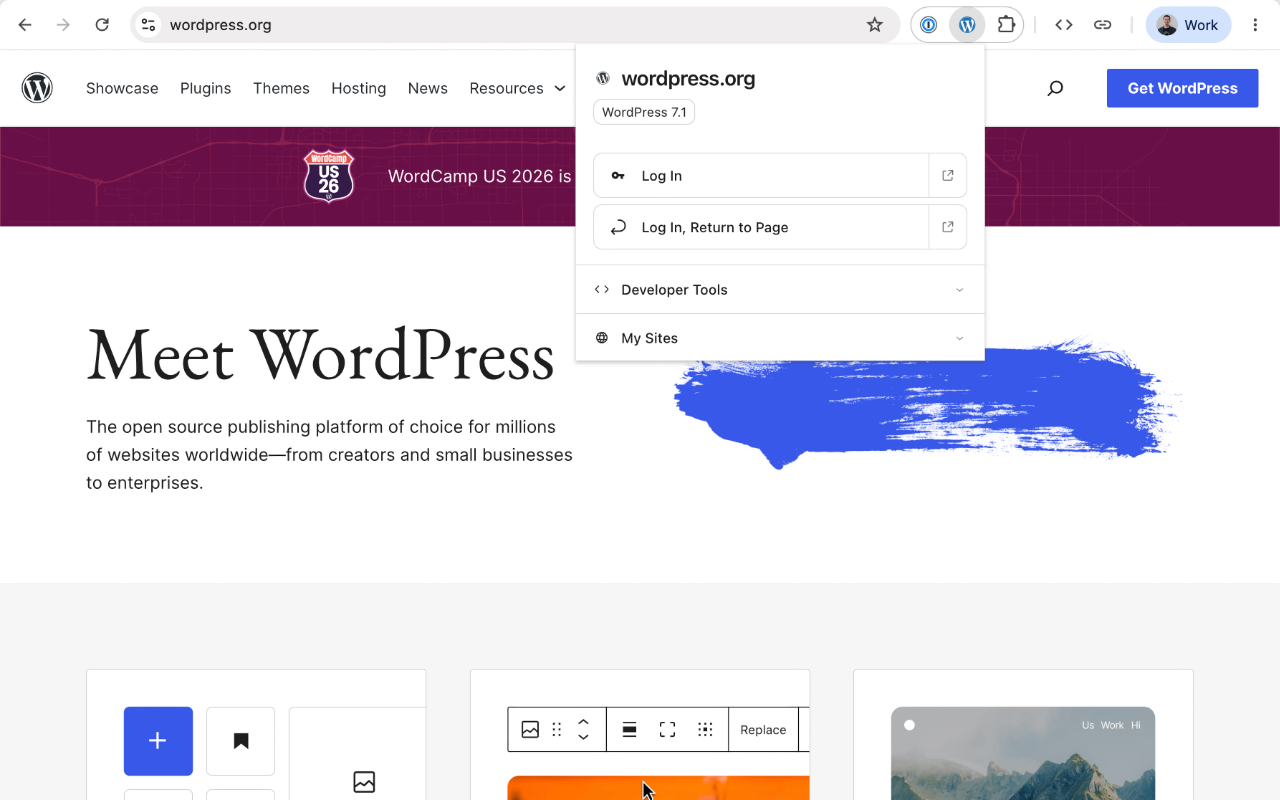Click the block drag handle dots
This screenshot has height=800, width=1280.
coord(557,730)
